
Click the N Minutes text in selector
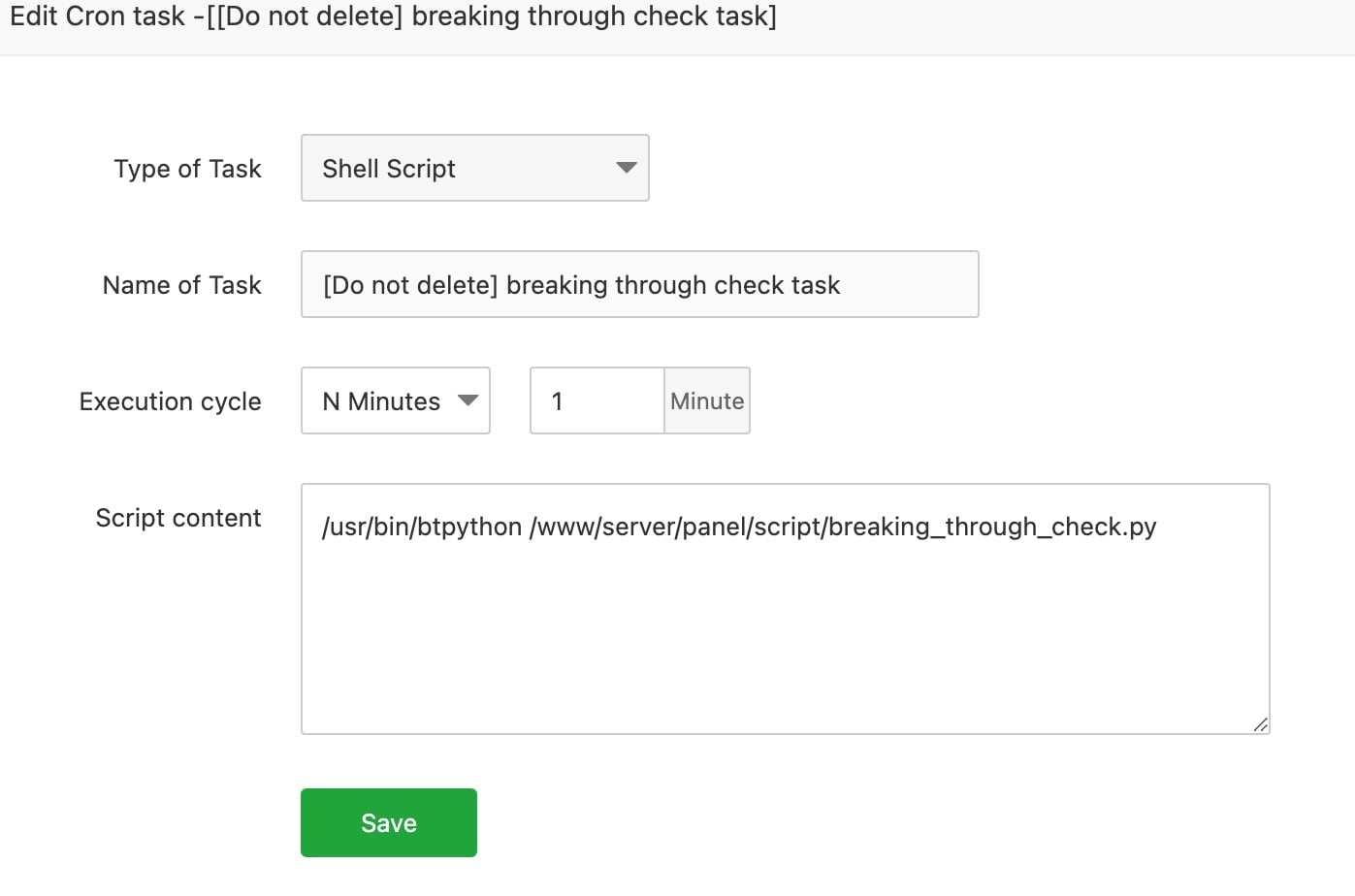click(381, 401)
